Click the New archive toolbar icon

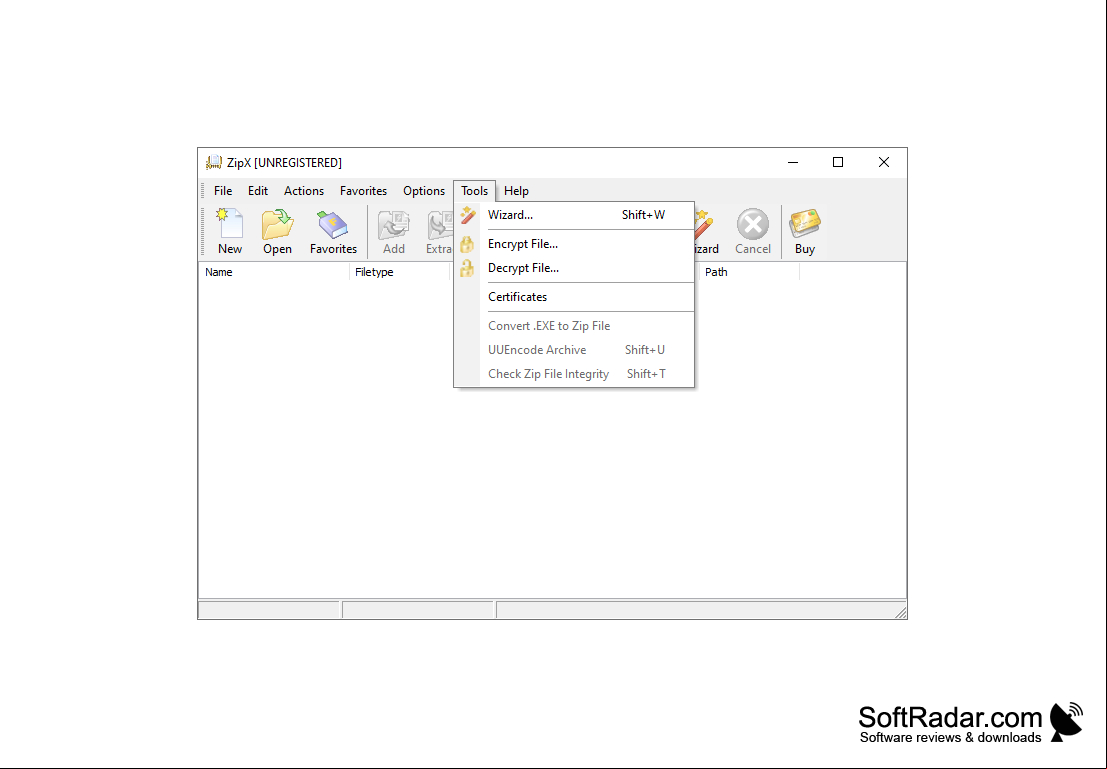[229, 224]
